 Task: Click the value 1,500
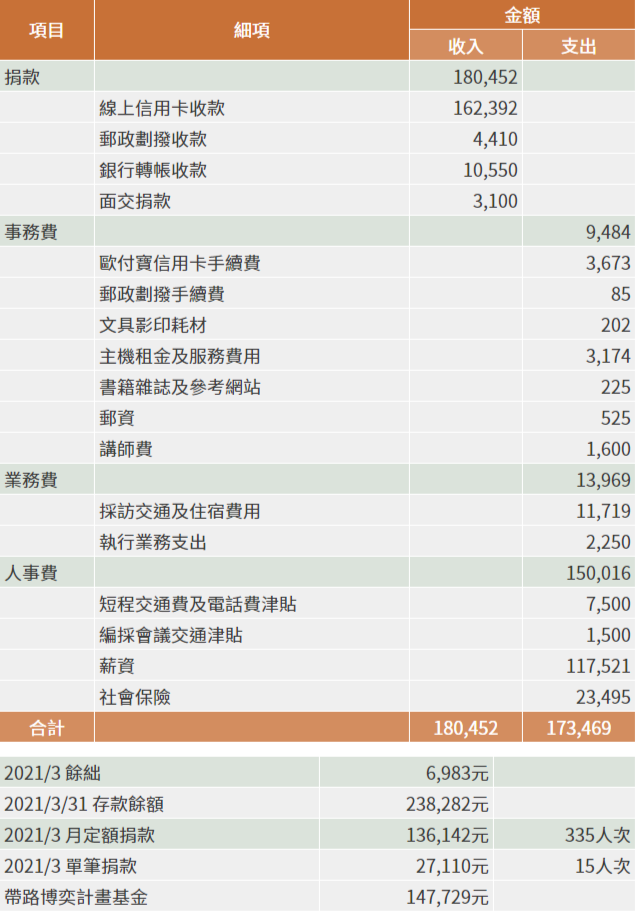pos(608,635)
